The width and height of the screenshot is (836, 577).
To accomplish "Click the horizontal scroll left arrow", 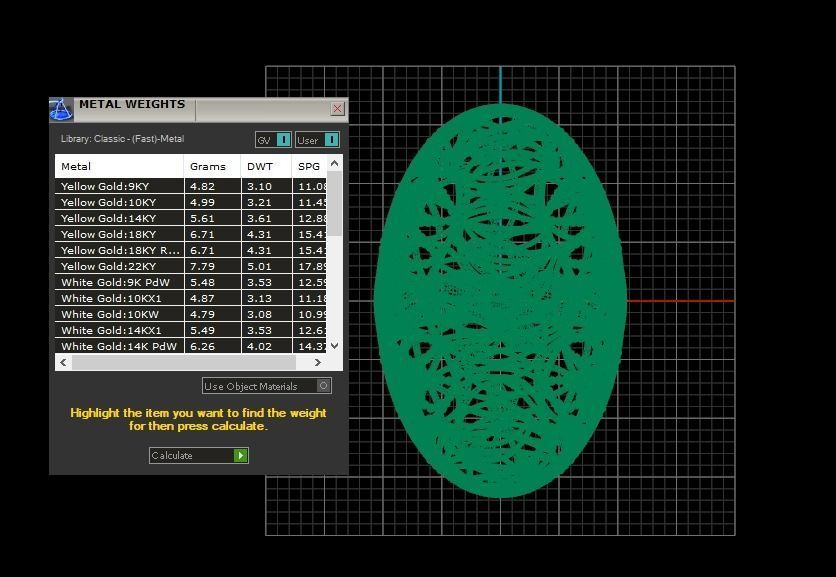I will pos(63,363).
